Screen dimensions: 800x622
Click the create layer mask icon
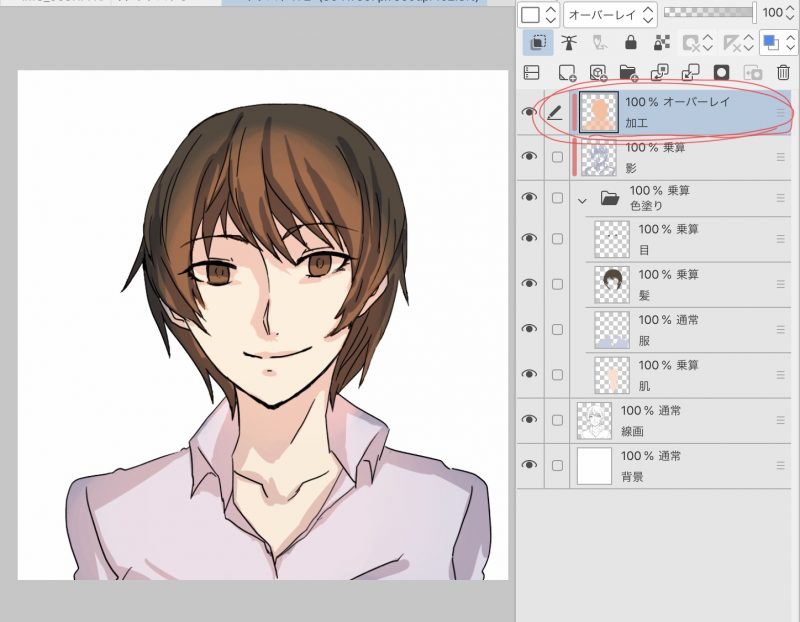(x=719, y=73)
